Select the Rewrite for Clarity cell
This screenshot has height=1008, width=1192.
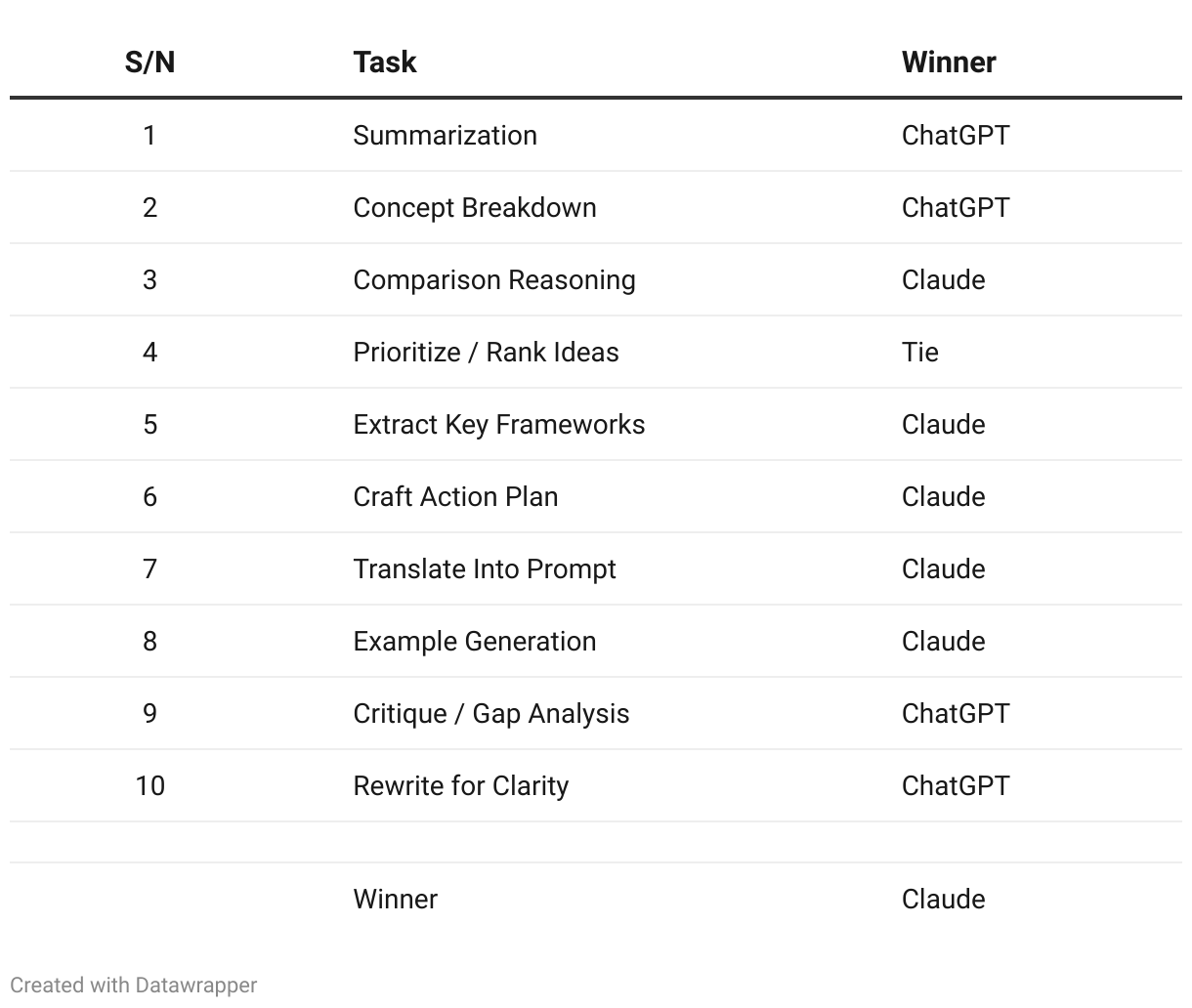click(x=461, y=785)
